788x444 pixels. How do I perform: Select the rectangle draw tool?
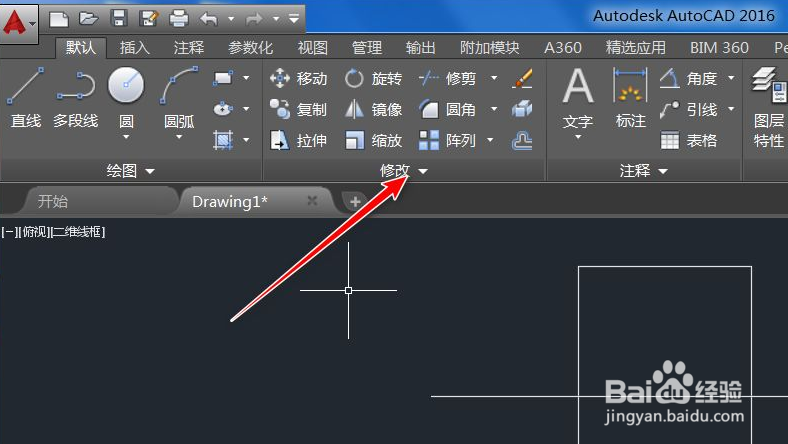223,78
